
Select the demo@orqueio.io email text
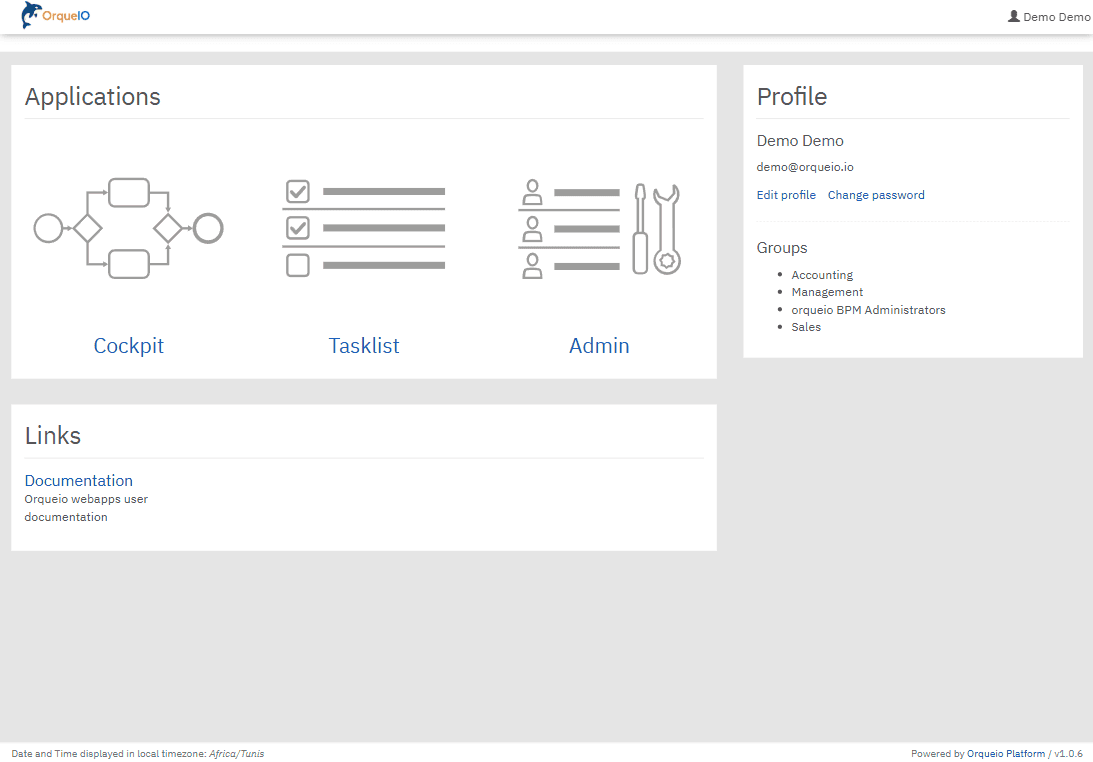(x=804, y=167)
